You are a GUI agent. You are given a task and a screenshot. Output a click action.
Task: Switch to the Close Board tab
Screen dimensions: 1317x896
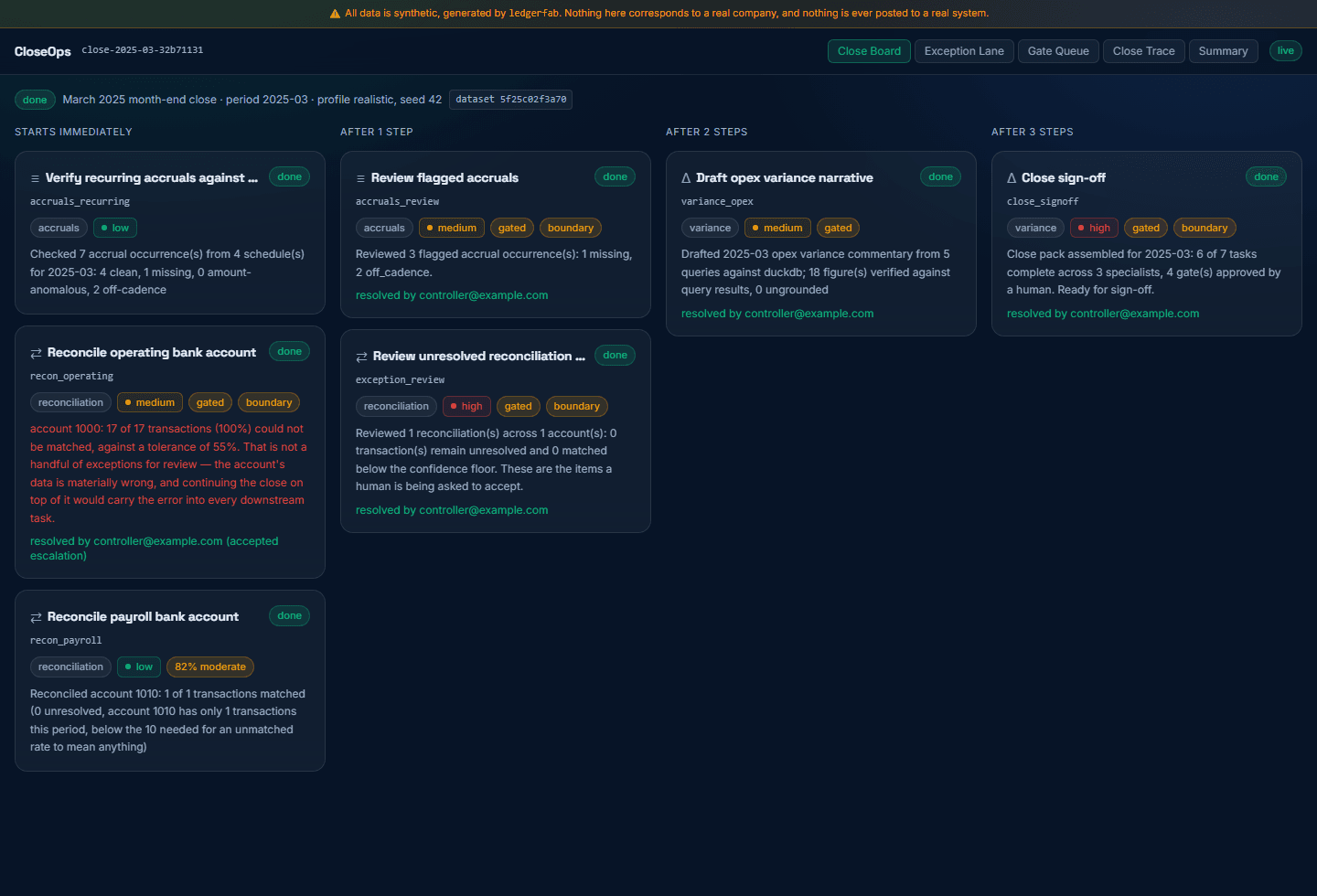click(869, 51)
